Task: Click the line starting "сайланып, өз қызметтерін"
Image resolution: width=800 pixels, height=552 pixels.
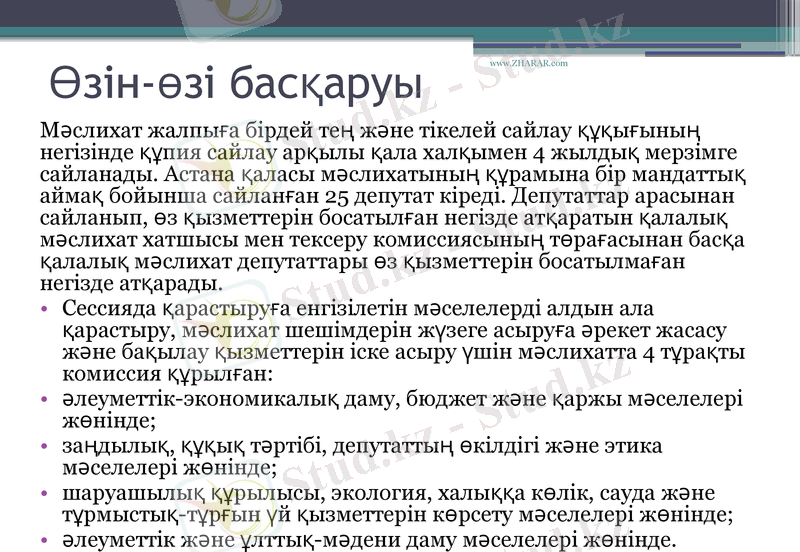Action: tap(384, 218)
